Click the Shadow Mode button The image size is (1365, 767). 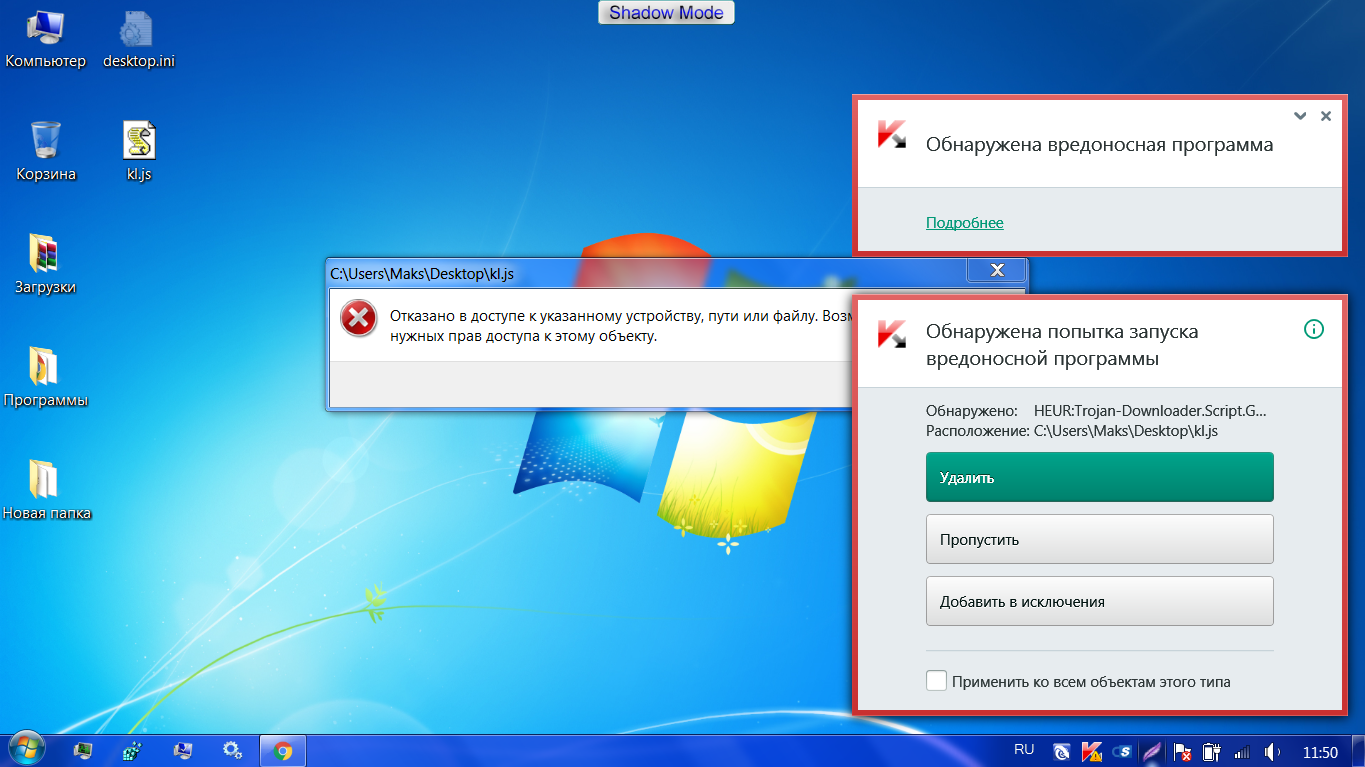pyautogui.click(x=667, y=13)
